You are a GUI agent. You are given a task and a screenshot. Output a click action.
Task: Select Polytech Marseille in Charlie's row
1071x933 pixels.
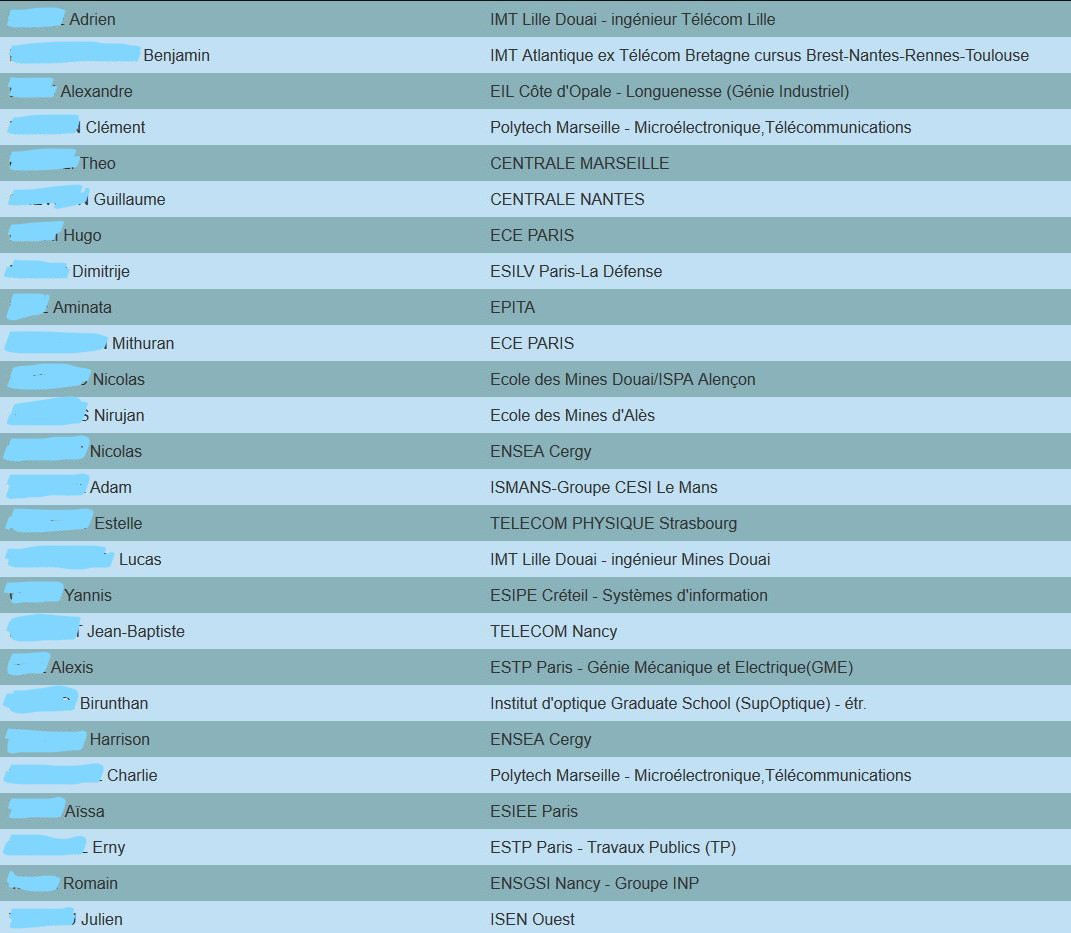pos(701,776)
